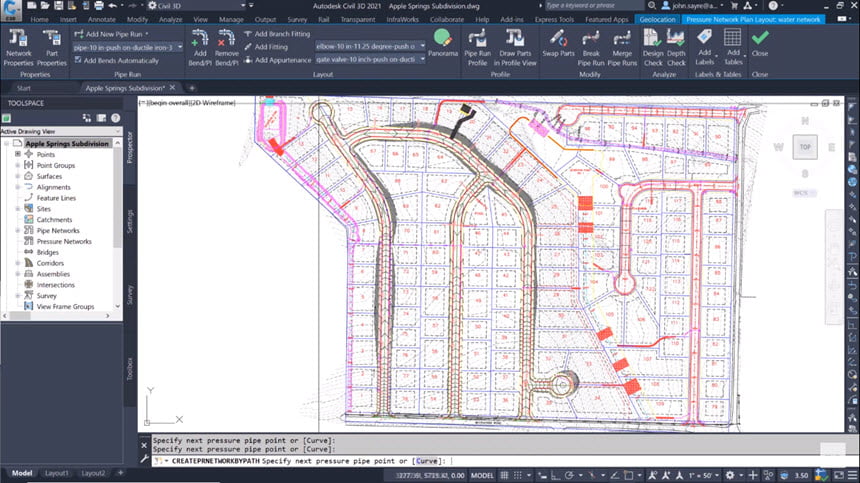Click the TOP face of the ViewCube
Viewport: 860px width, 483px height.
pyautogui.click(x=805, y=147)
